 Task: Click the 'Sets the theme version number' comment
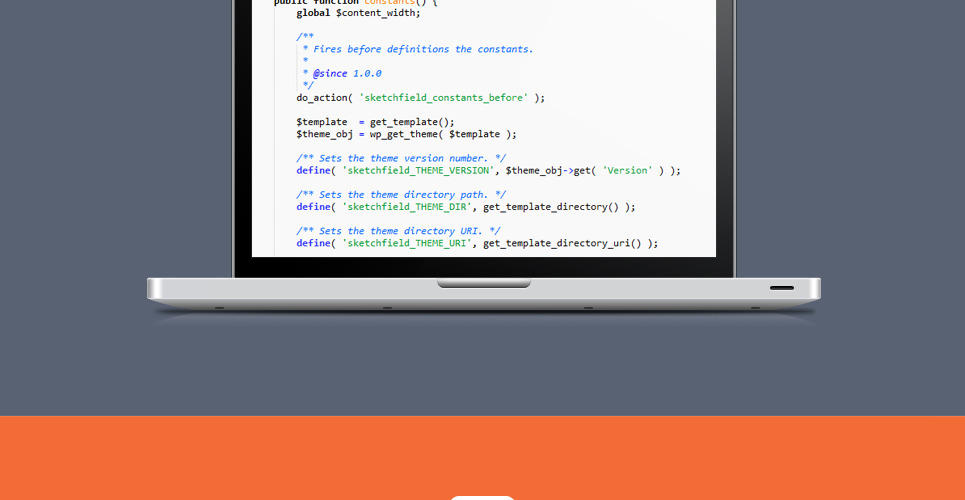401,158
